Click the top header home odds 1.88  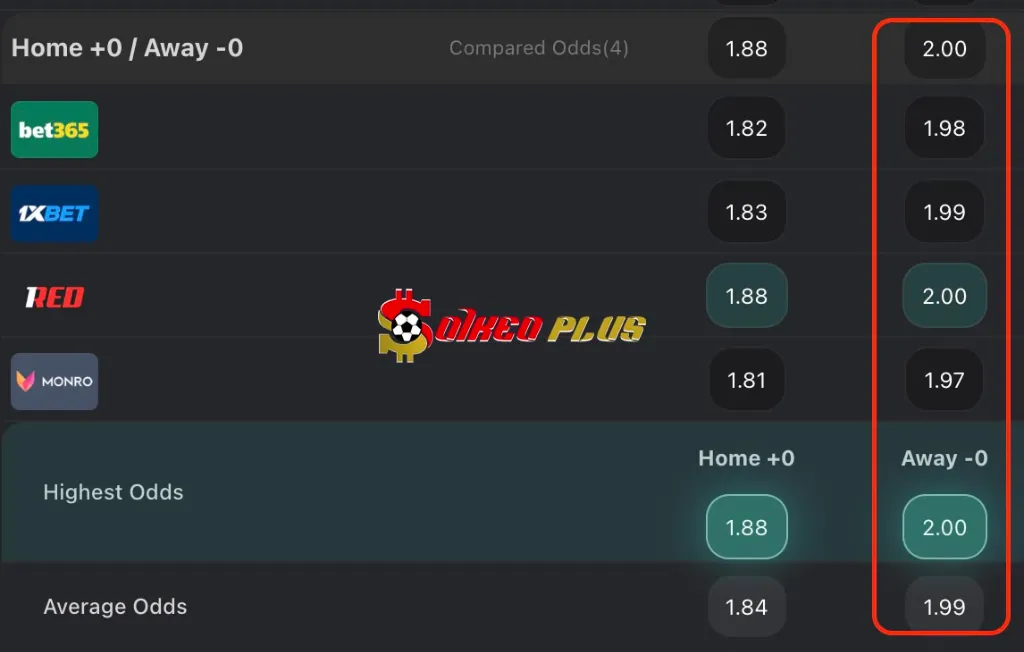[x=747, y=48]
